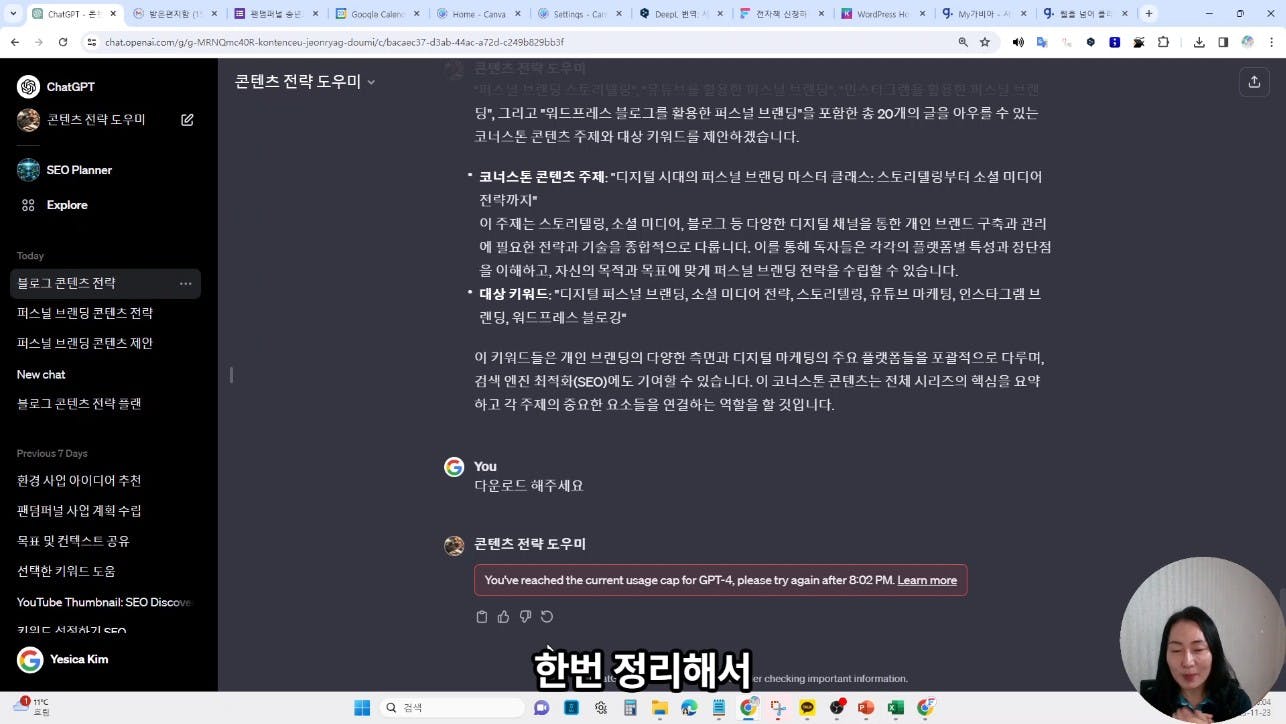Click the thumbs up icon
This screenshot has height=724, width=1286.
point(503,617)
